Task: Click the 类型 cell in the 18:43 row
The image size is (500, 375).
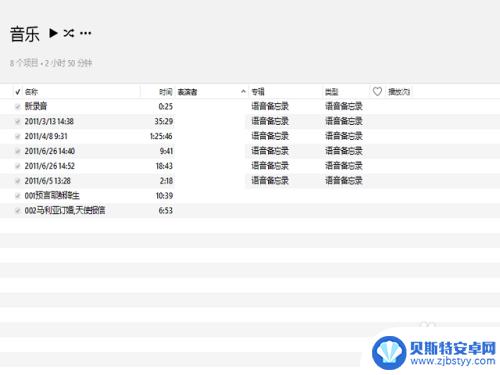Action: [x=344, y=166]
